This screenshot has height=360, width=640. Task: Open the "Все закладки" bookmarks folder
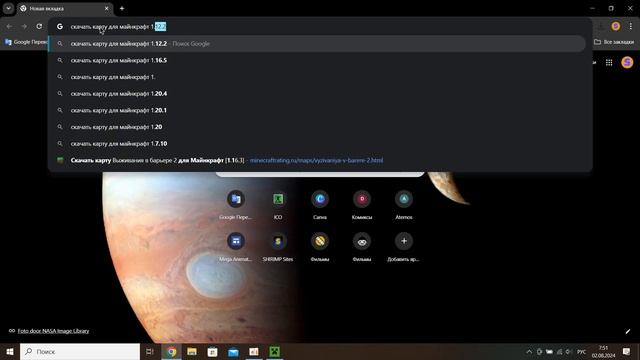coord(614,42)
